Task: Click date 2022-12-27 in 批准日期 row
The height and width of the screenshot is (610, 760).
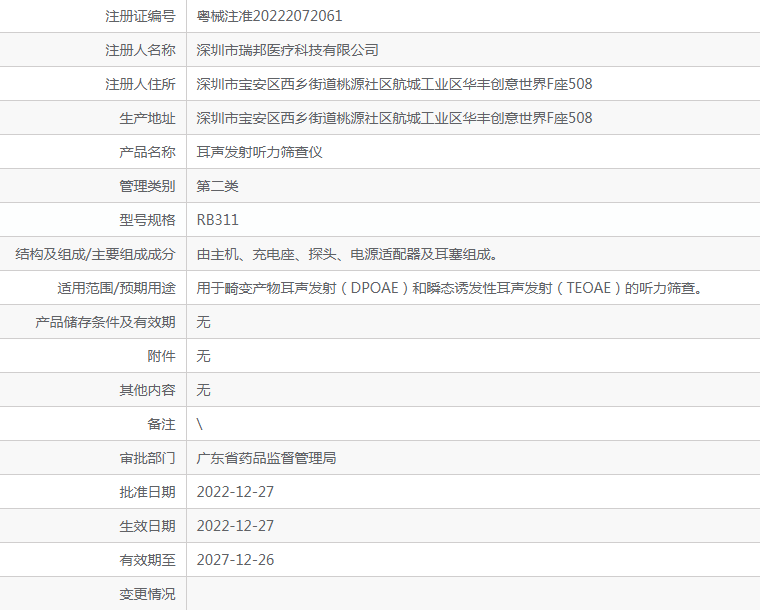Action: coord(235,492)
